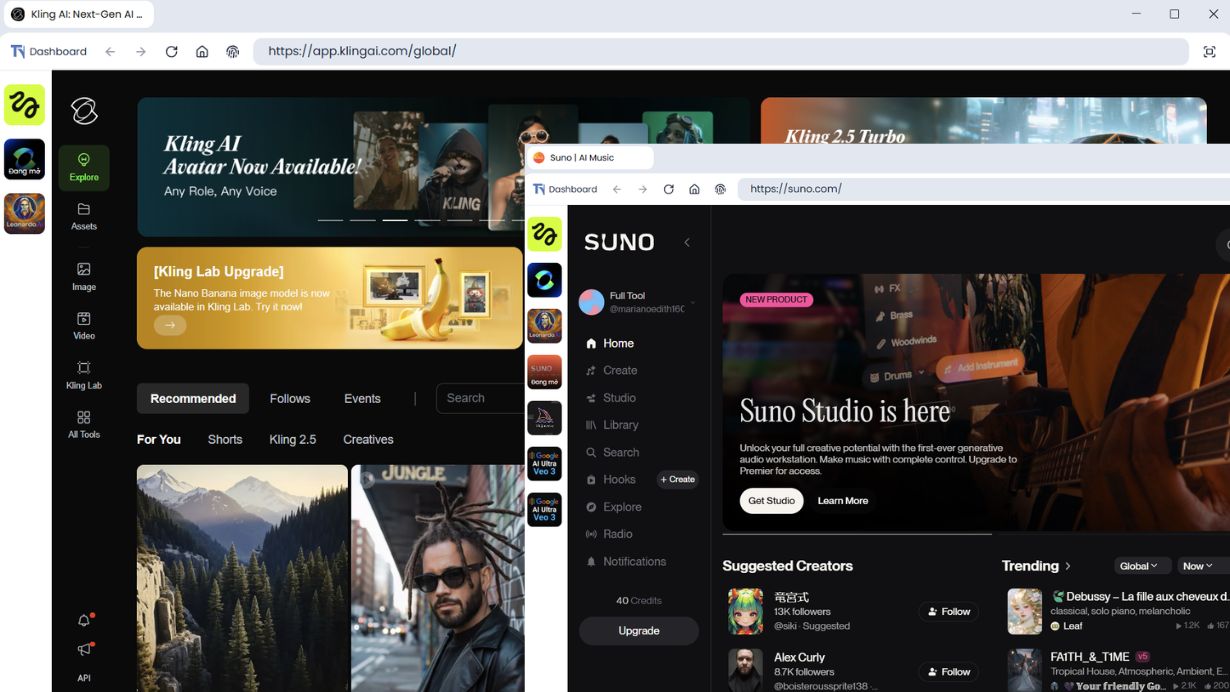Open All Tools in Kling sidebar
This screenshot has height=692, width=1230.
click(x=84, y=423)
